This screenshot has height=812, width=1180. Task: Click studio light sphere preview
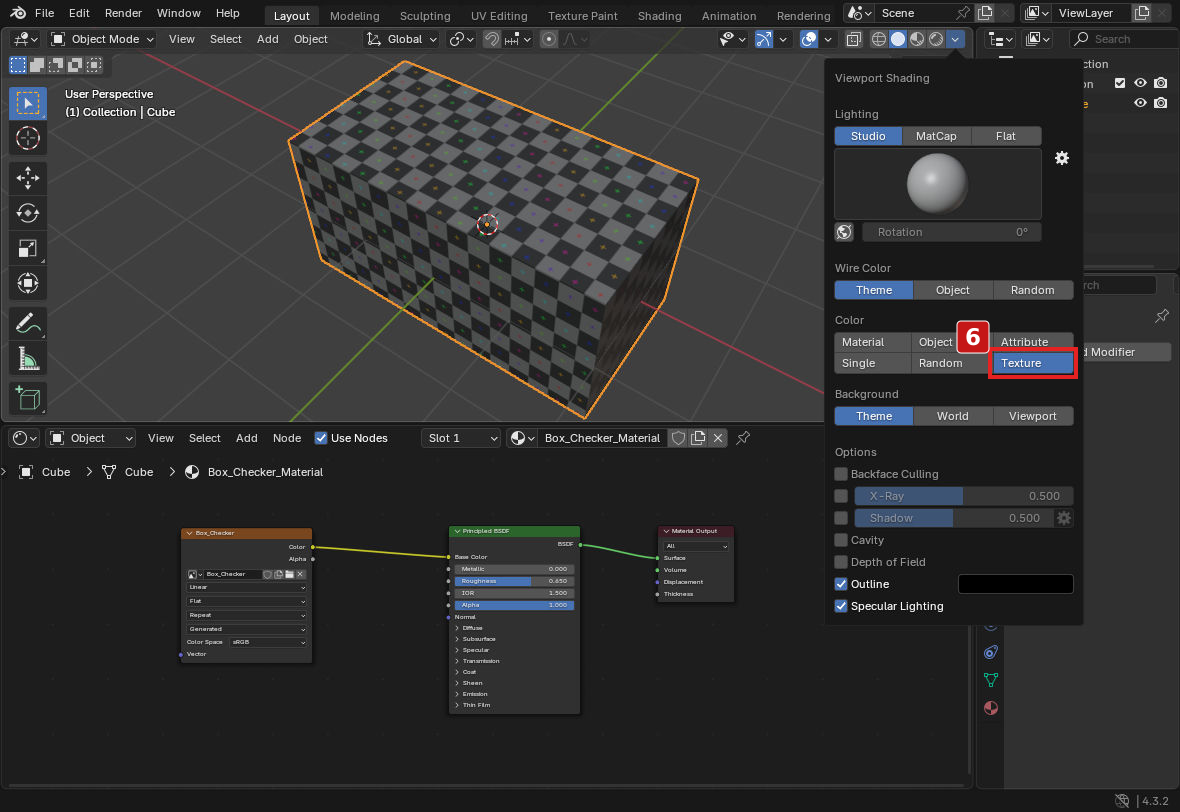pos(937,184)
